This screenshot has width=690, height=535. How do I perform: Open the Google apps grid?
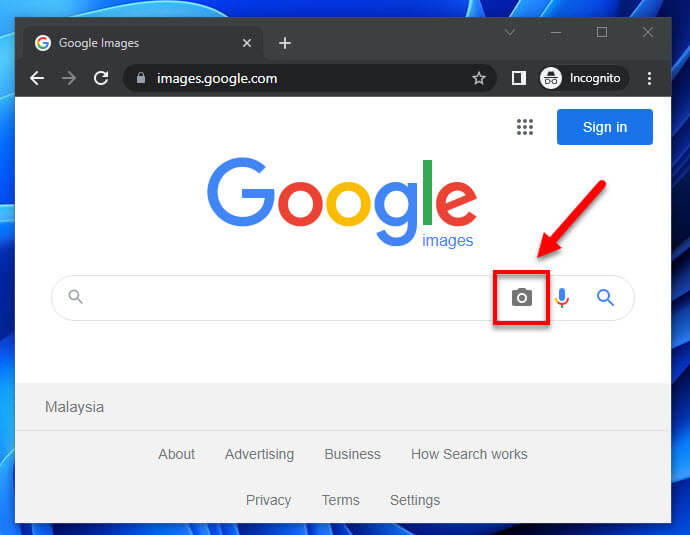[x=525, y=127]
